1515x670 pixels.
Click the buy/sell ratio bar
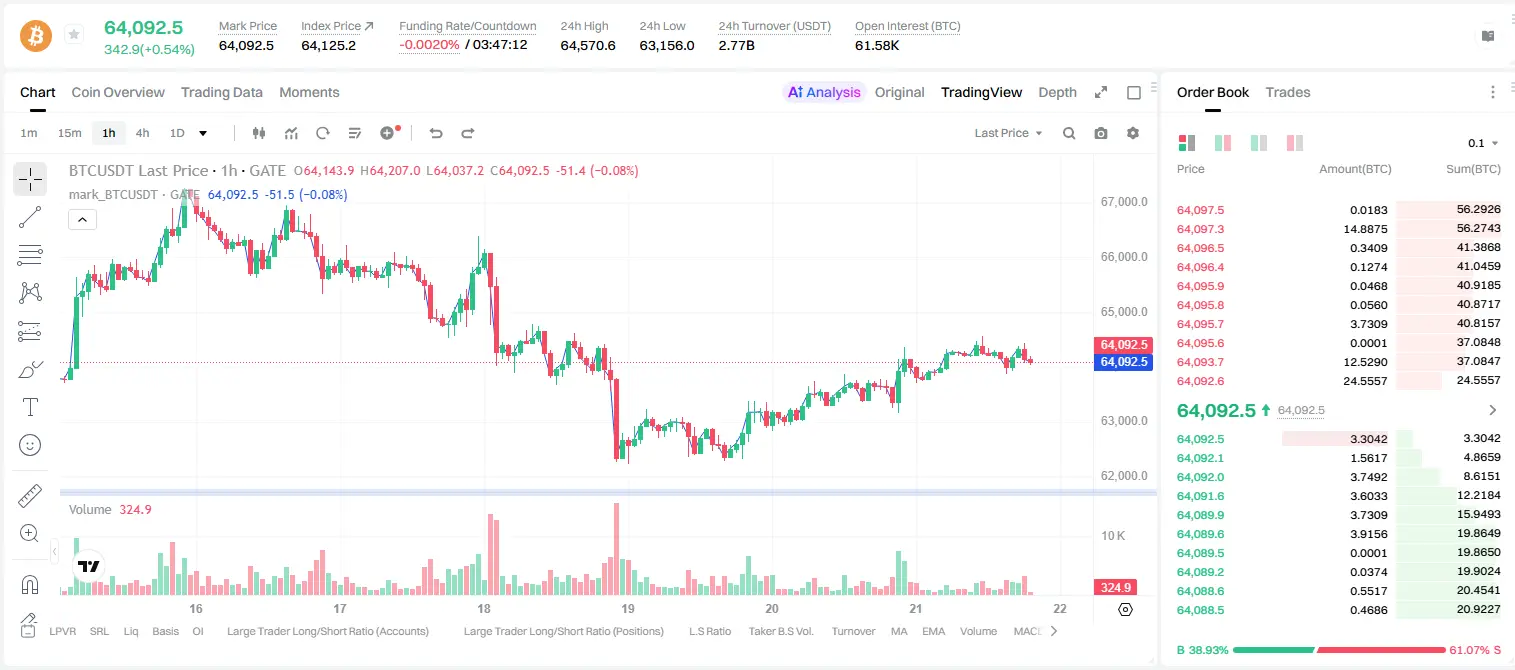pyautogui.click(x=1339, y=650)
